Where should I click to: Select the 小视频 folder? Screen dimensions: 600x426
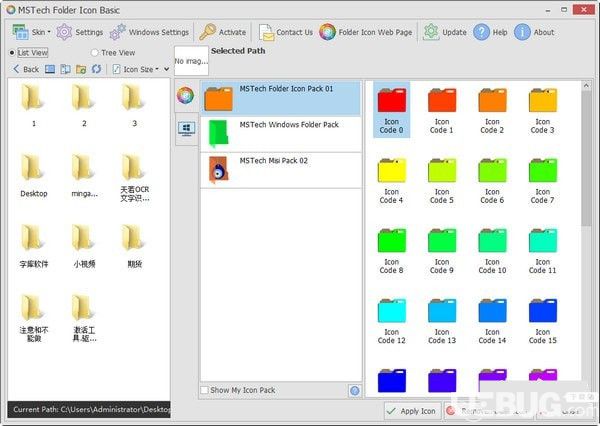[x=84, y=246]
